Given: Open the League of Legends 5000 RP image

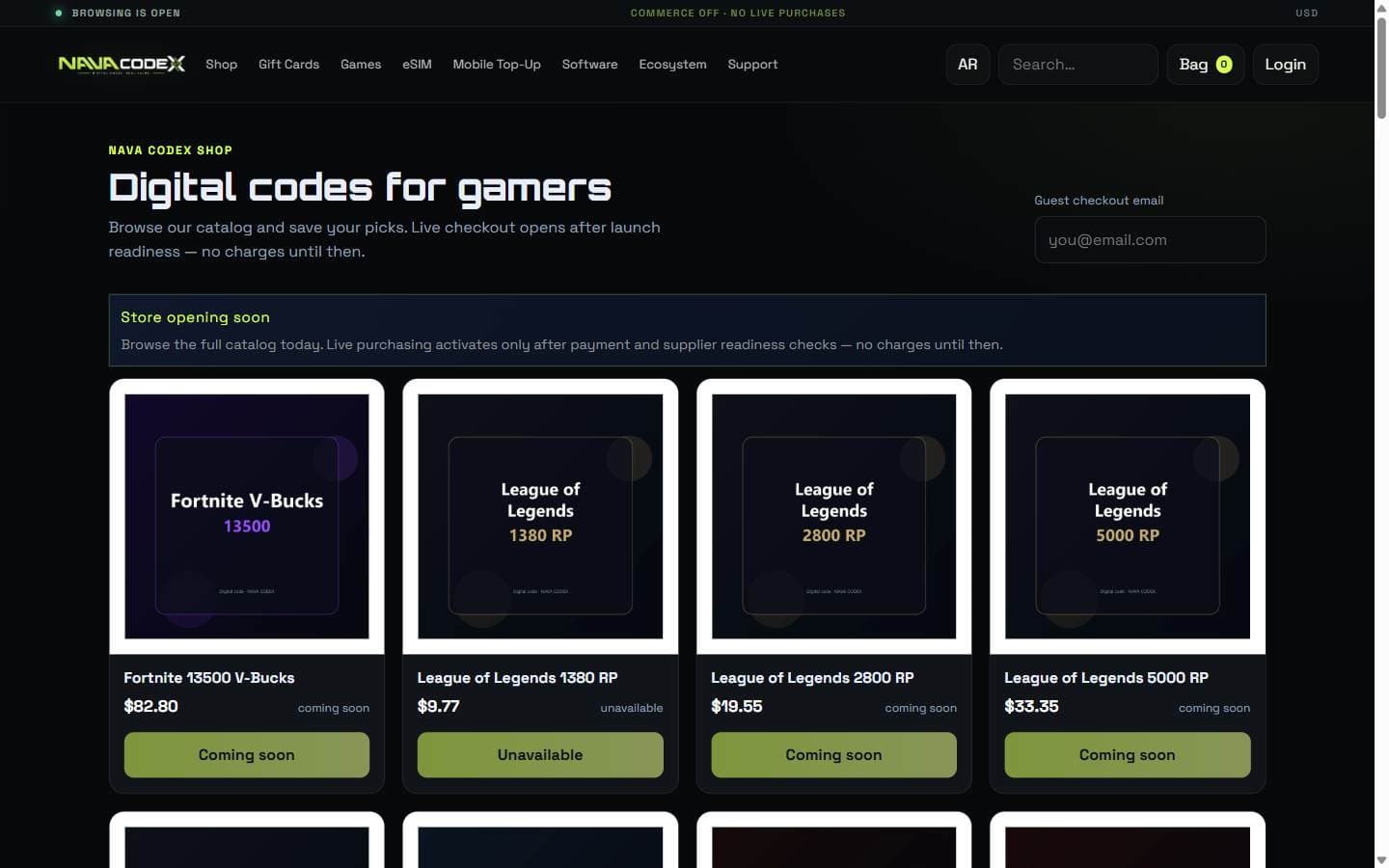Looking at the screenshot, I should point(1128,517).
